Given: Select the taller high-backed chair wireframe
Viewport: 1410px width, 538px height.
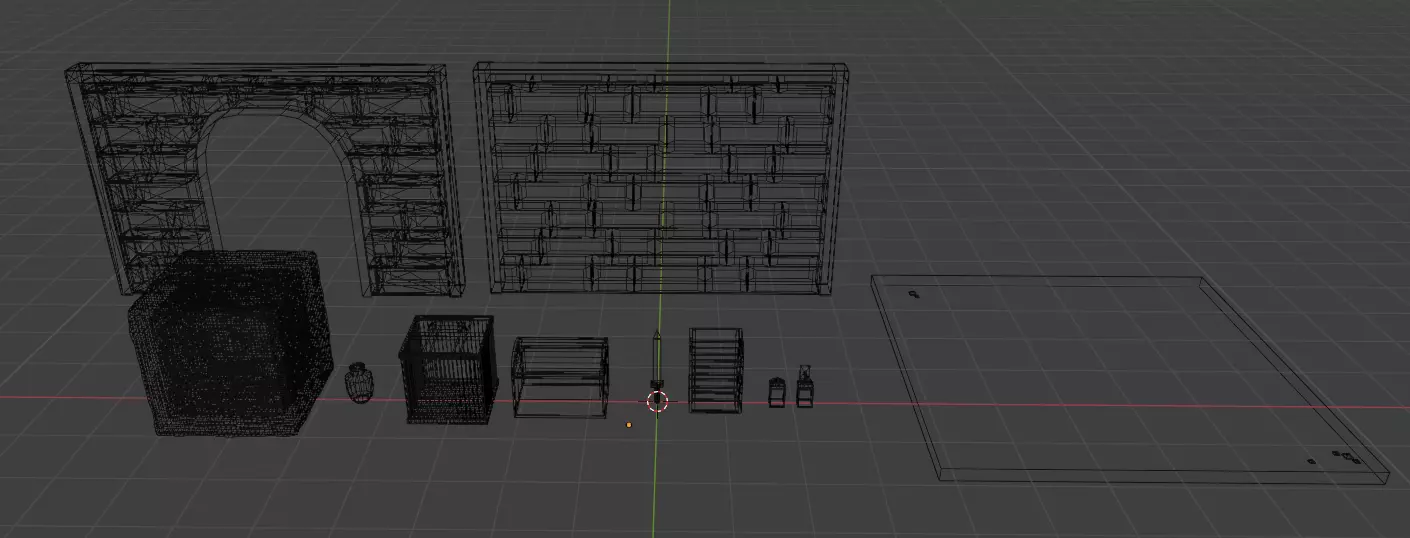Looking at the screenshot, I should point(805,387).
